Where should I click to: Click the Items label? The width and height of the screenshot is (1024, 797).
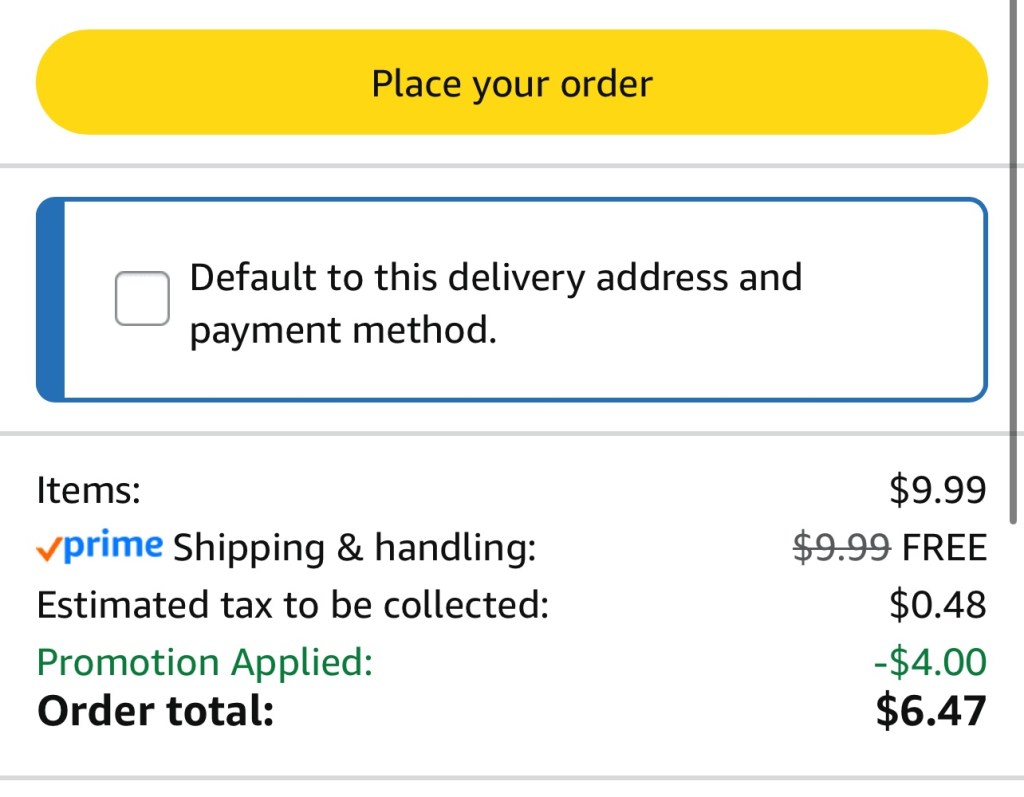coord(89,490)
